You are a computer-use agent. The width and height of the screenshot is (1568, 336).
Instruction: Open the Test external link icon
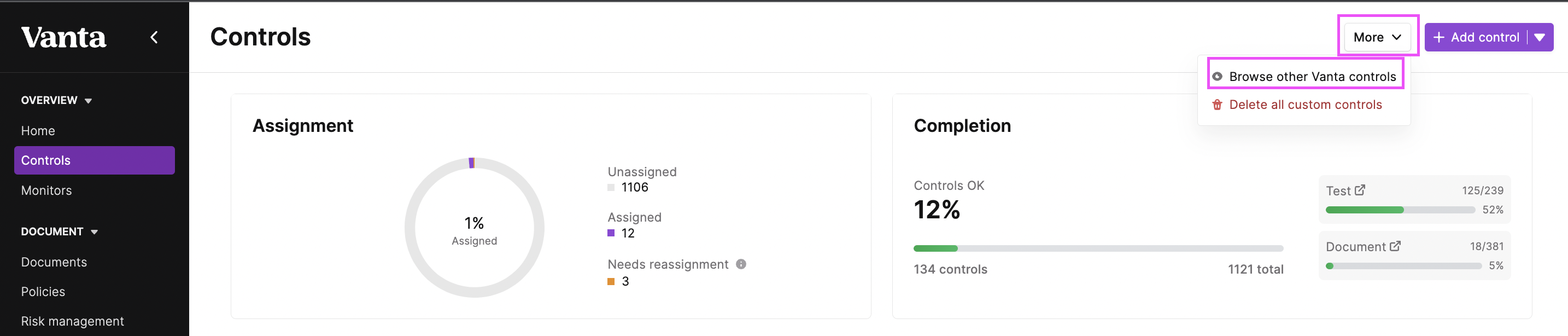(1360, 190)
